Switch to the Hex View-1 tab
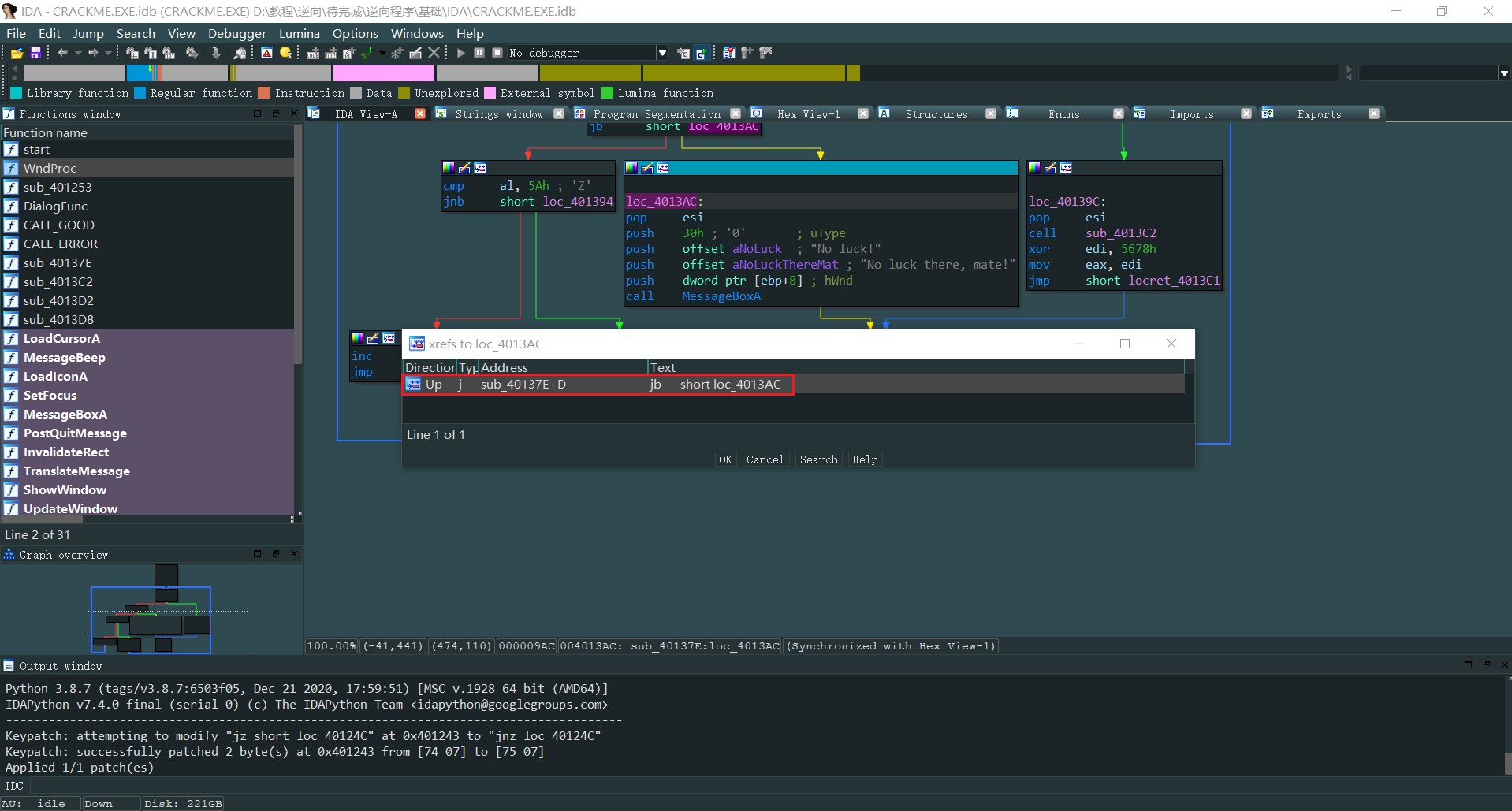 coord(808,114)
